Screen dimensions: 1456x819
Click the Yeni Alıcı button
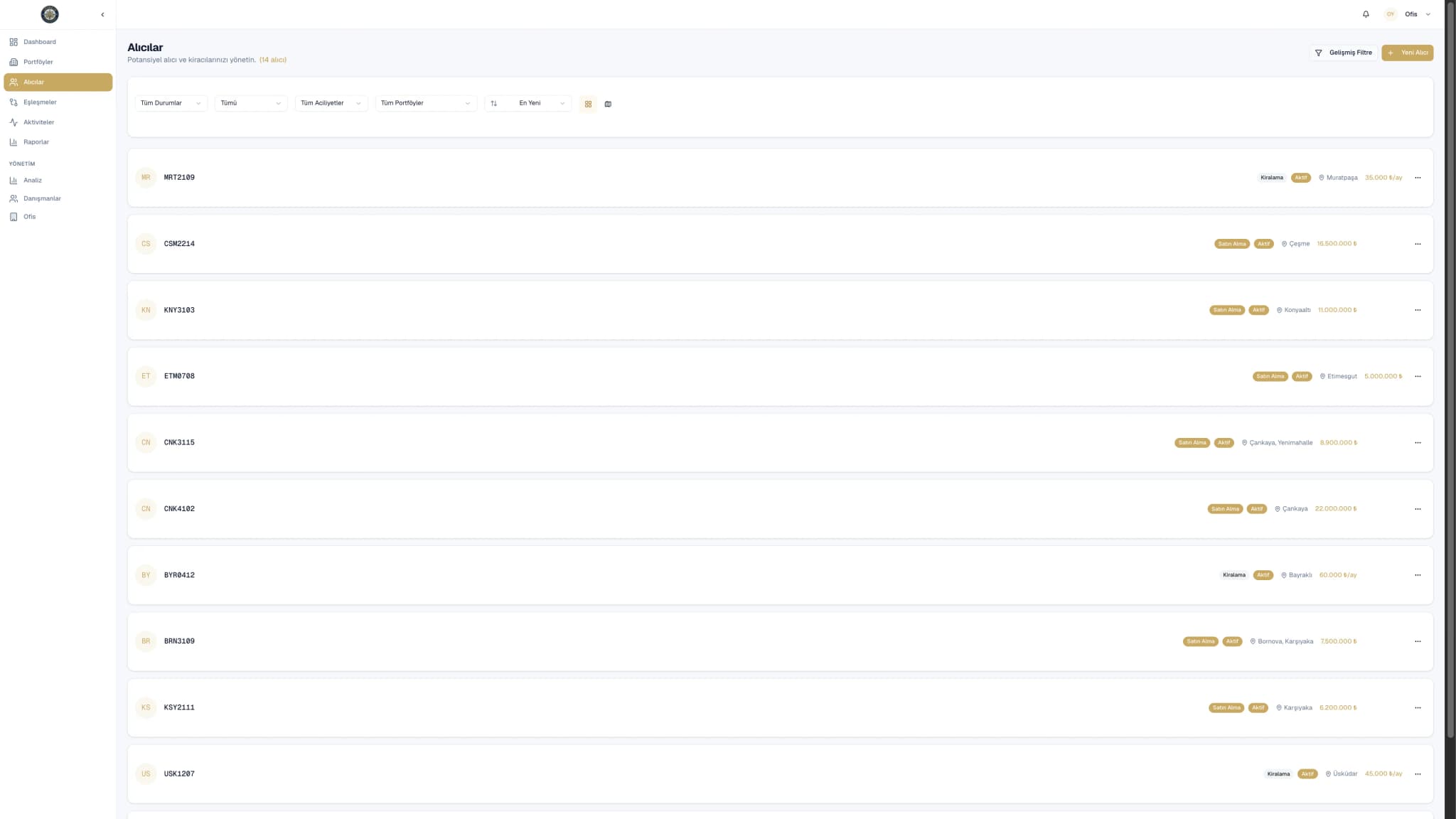pos(1407,53)
